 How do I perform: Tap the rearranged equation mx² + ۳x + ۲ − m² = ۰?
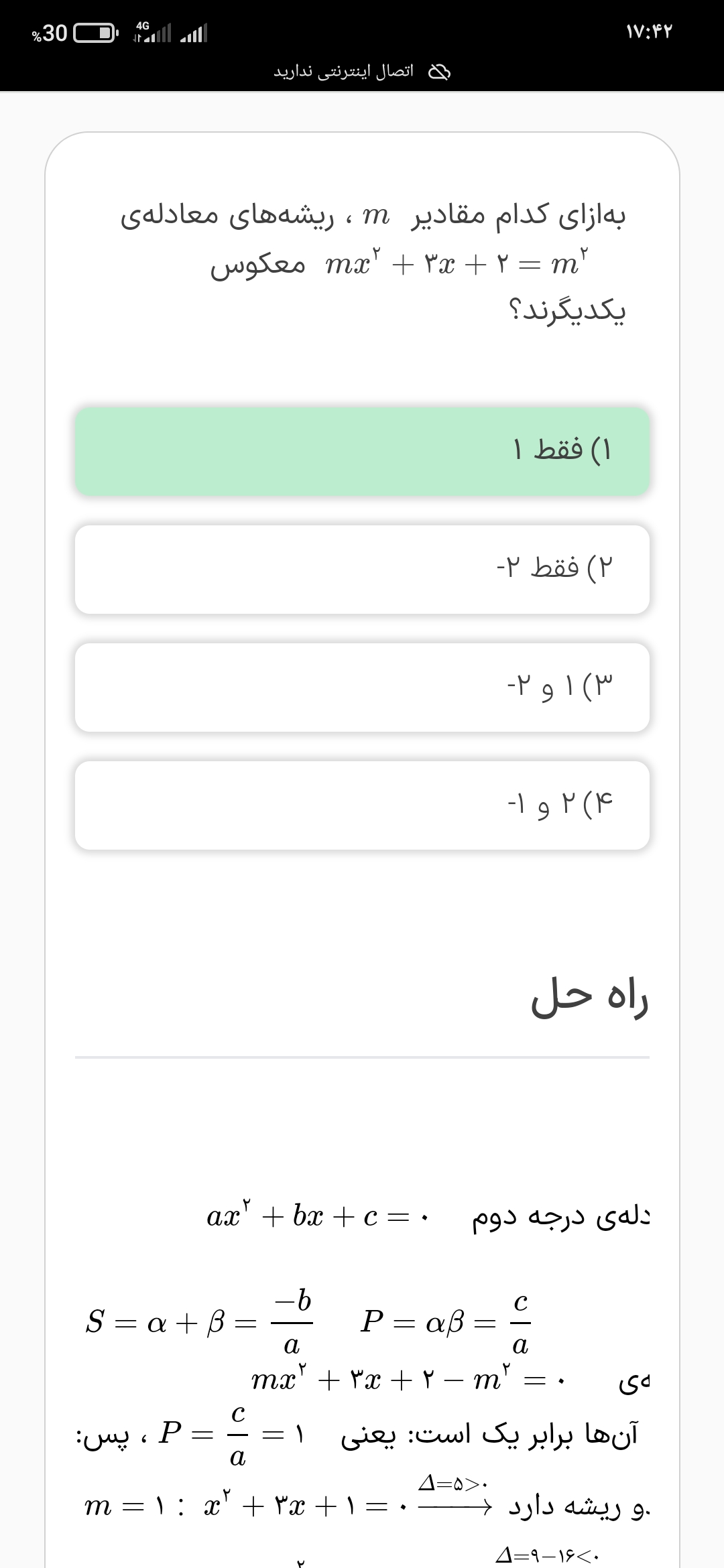click(x=408, y=1380)
